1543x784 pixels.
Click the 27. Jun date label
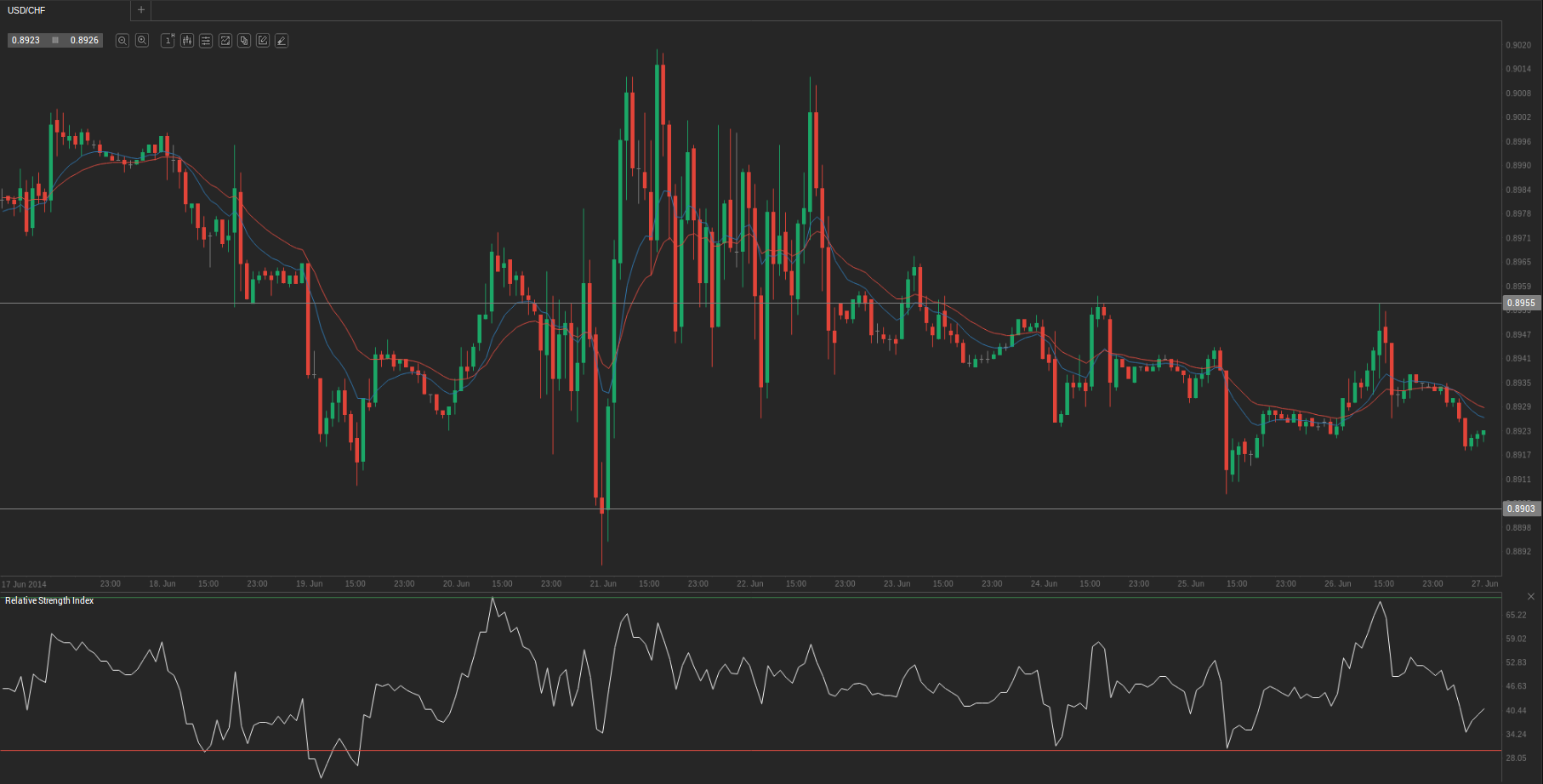[1484, 584]
